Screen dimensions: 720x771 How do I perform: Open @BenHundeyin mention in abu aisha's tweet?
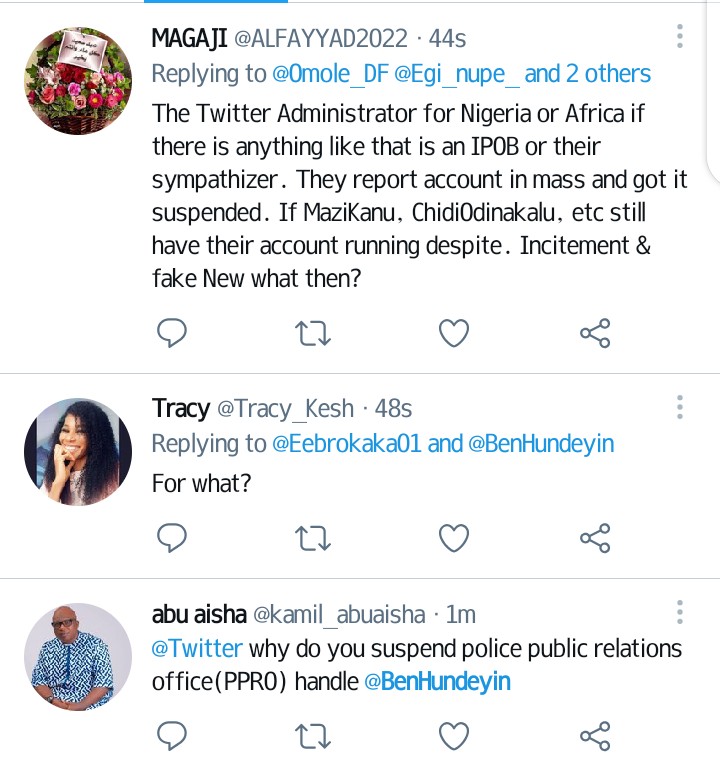coord(438,682)
